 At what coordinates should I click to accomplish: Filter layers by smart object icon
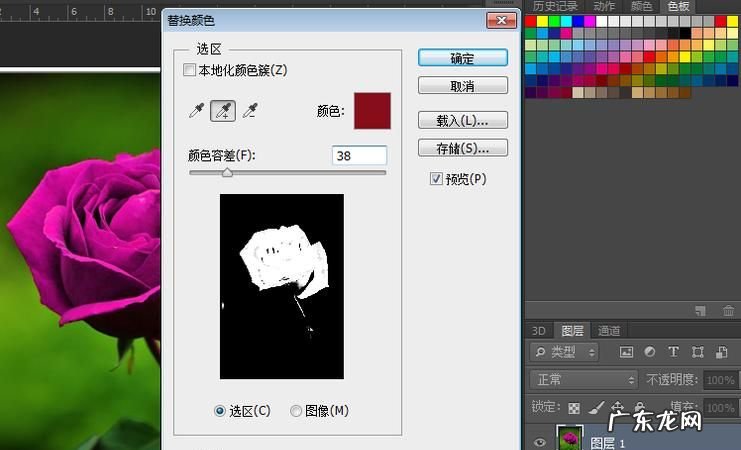[x=722, y=352]
